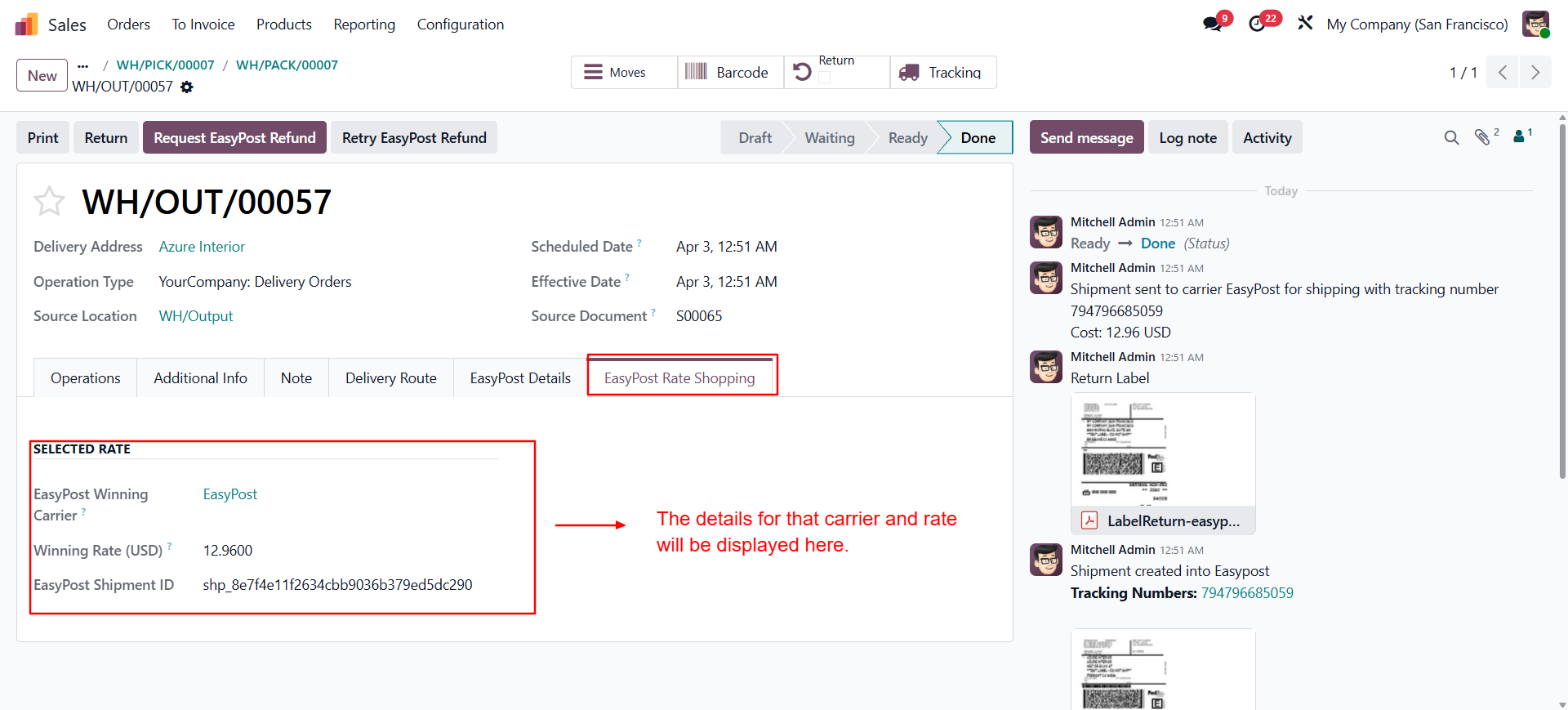Open the LabelReturn-easyp PDF file icon
This screenshot has width=1568, height=710.
[1089, 520]
